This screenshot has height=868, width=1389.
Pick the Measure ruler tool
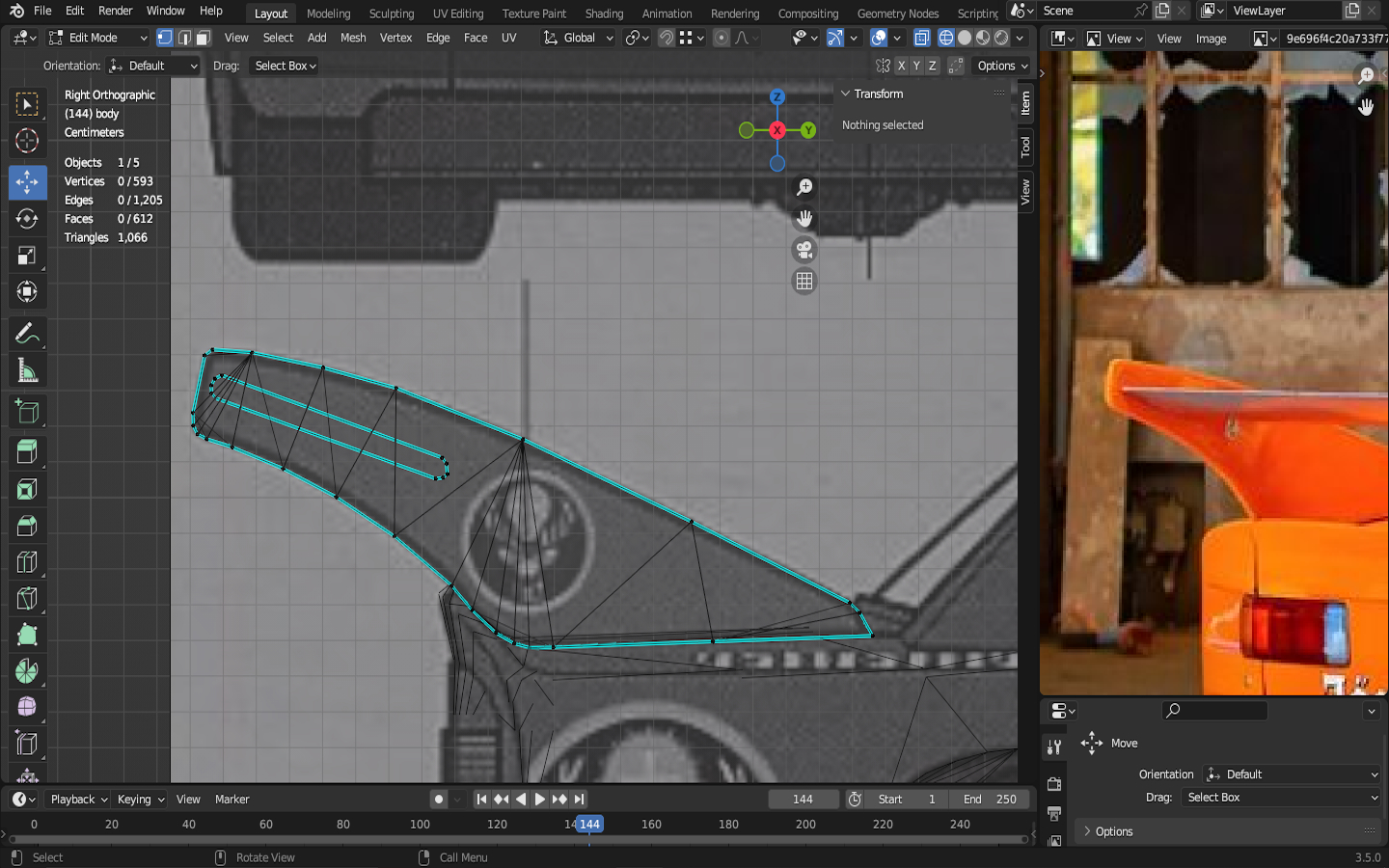[x=27, y=371]
